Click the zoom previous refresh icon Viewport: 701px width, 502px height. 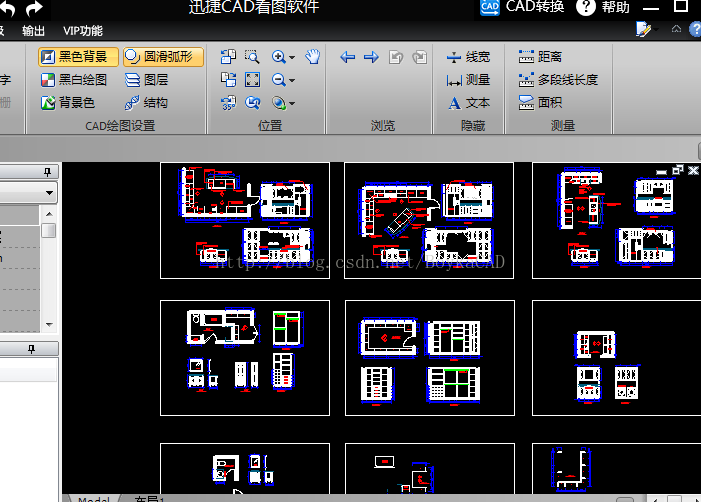252,103
